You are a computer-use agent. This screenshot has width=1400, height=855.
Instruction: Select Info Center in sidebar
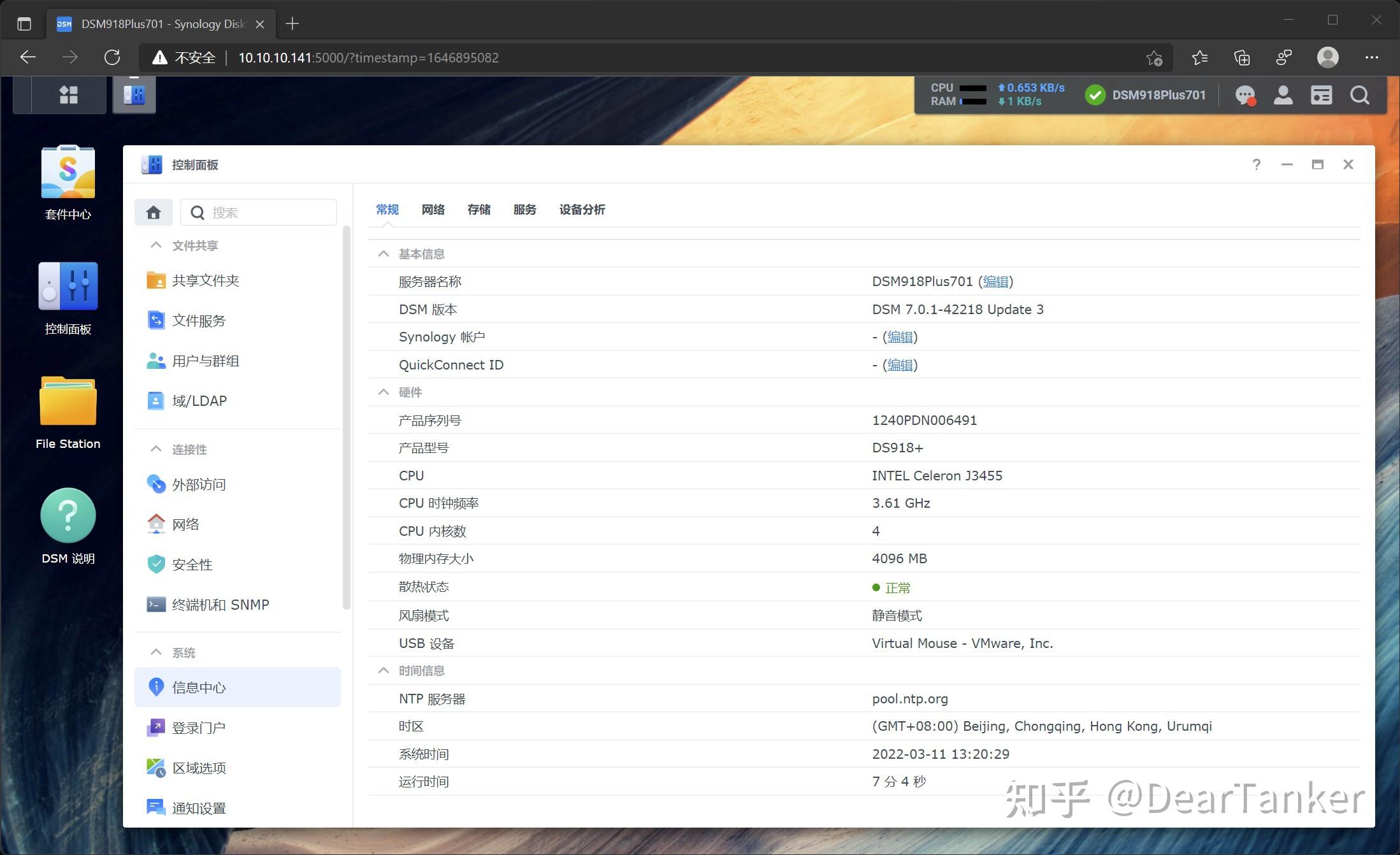237,687
